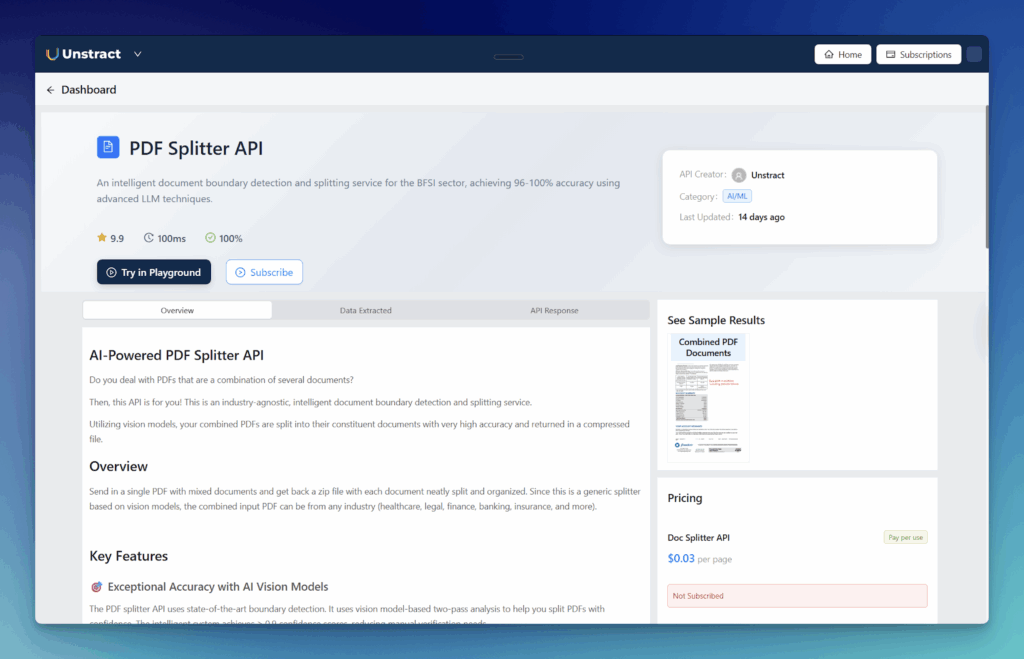The image size is (1024, 659).
Task: Go to Home from top bar
Action: [x=842, y=55]
